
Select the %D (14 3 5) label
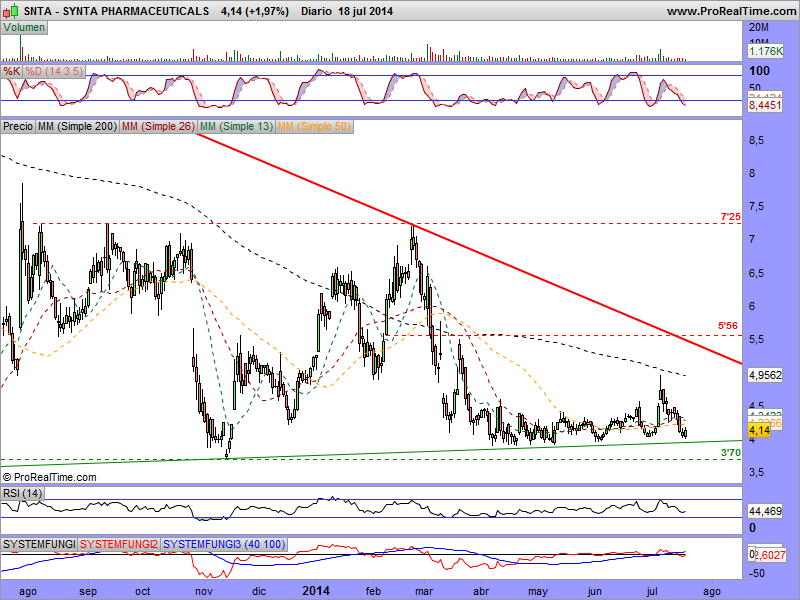click(54, 71)
